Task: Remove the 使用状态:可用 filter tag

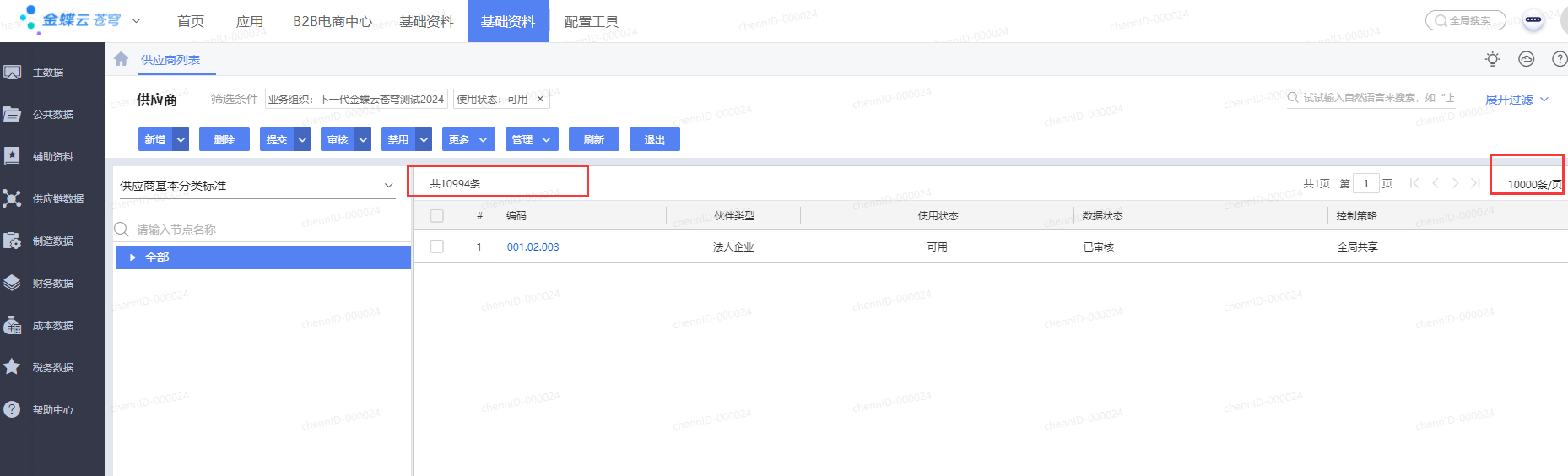Action: coord(540,99)
